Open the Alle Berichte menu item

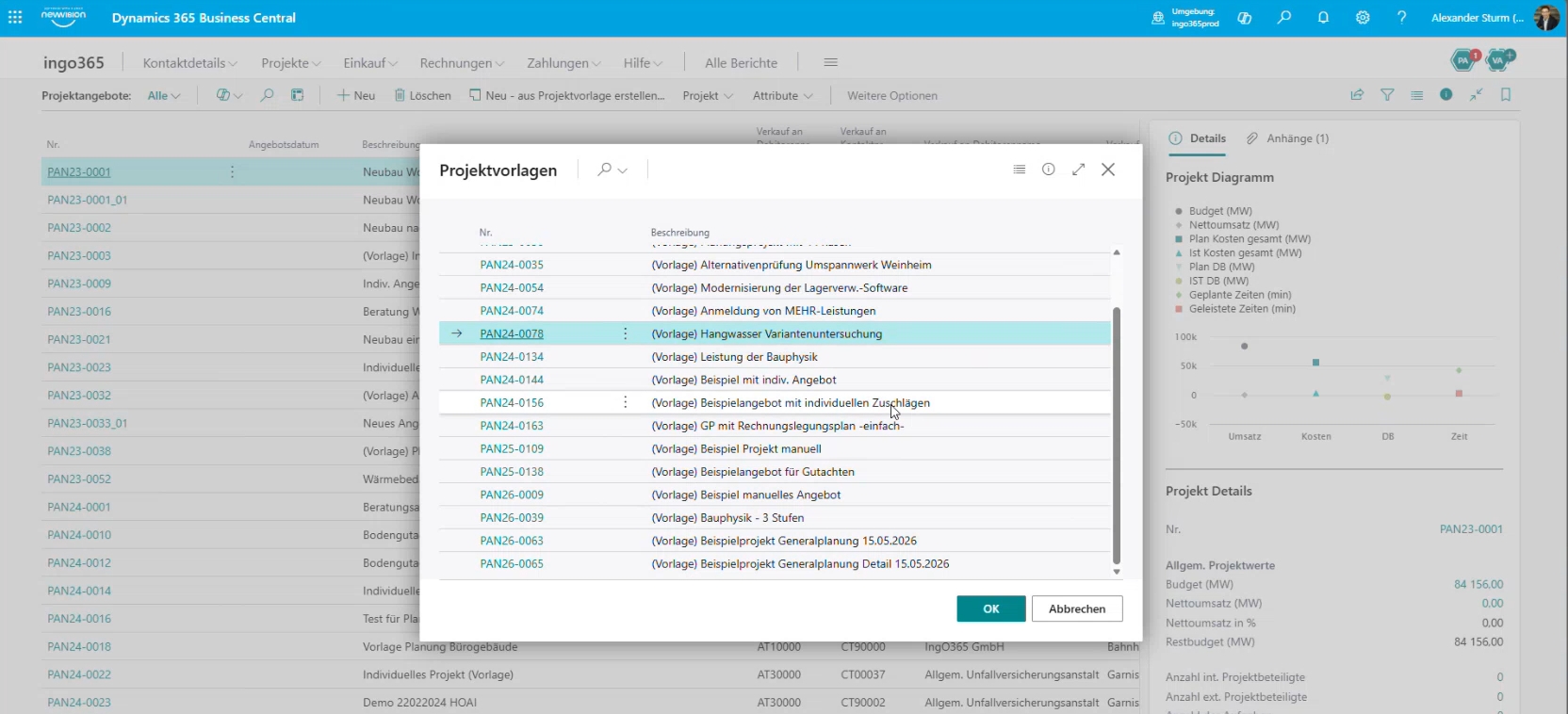coord(741,63)
